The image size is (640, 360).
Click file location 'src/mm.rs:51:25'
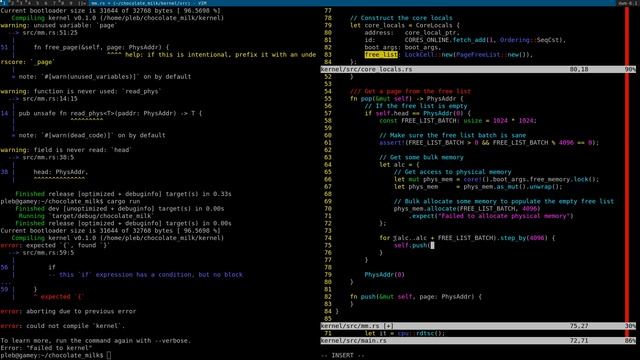[x=50, y=33]
